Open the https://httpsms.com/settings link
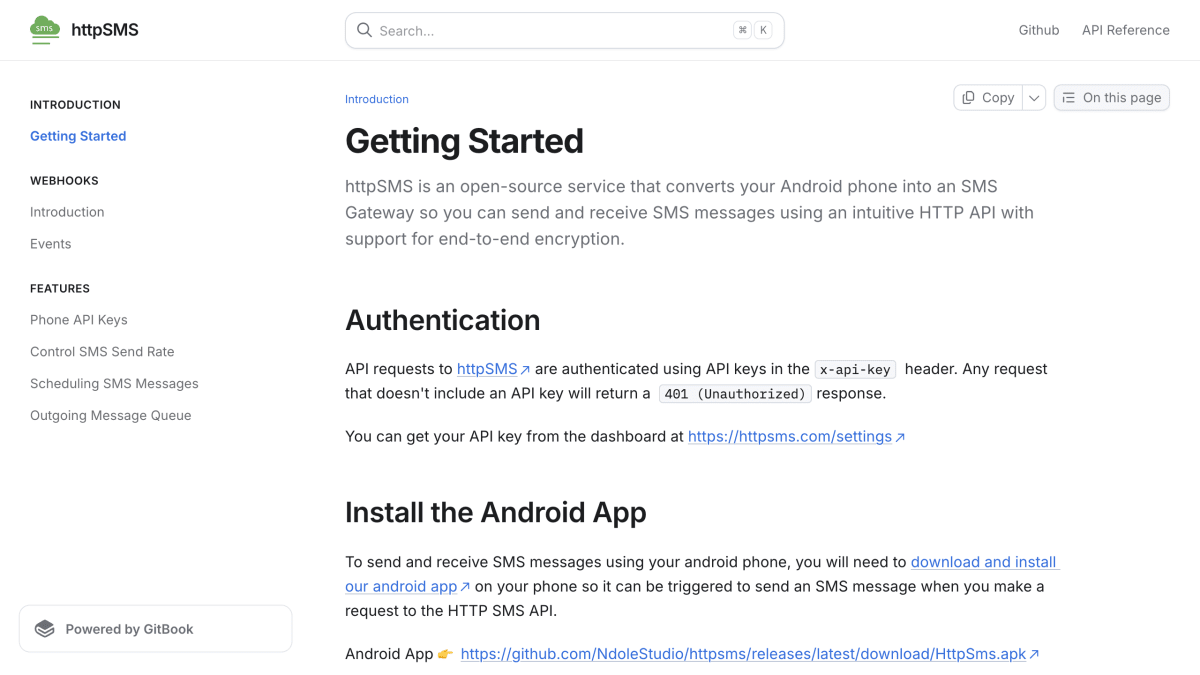Screen dimensions: 1200x675 click(x=790, y=436)
